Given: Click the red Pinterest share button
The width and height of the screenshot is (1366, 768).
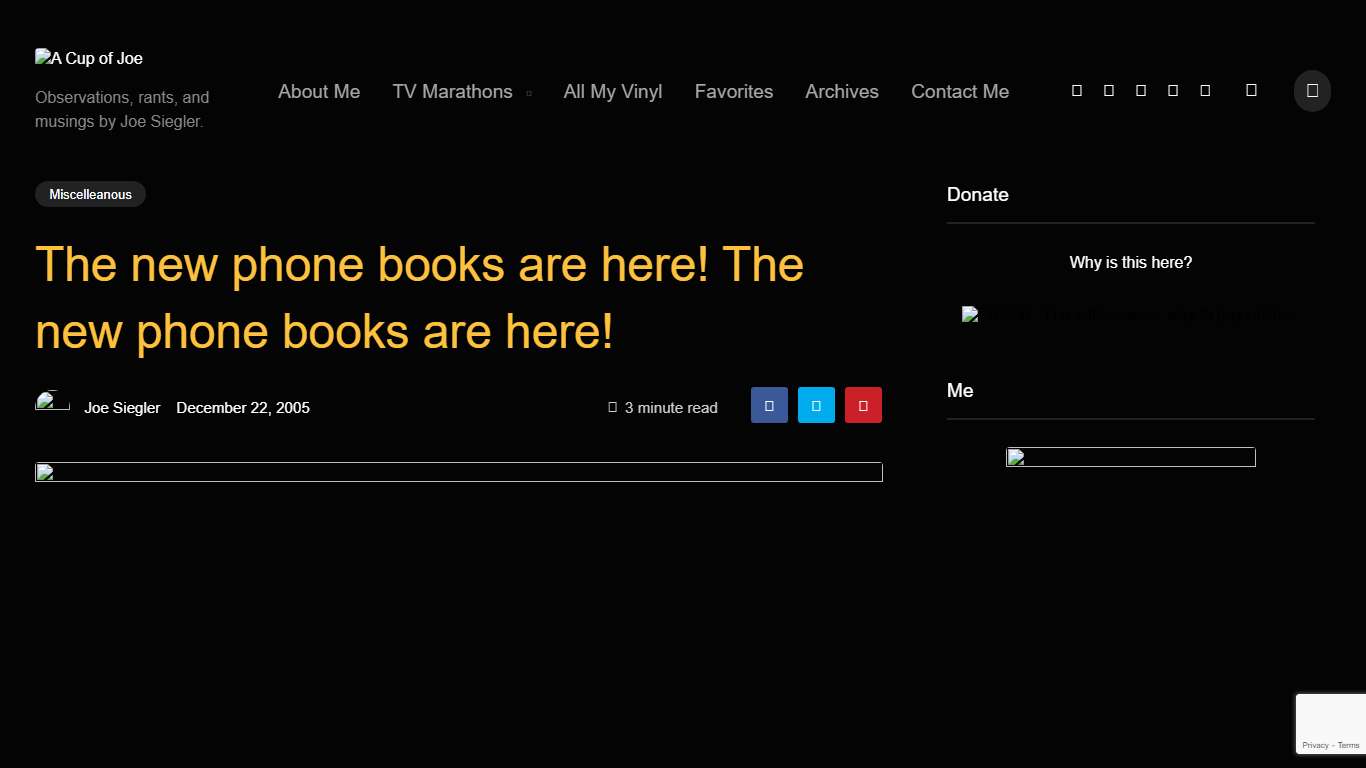Looking at the screenshot, I should pos(863,405).
